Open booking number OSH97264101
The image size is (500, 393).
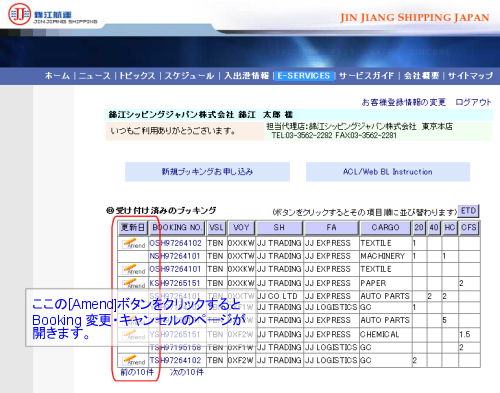(x=175, y=269)
